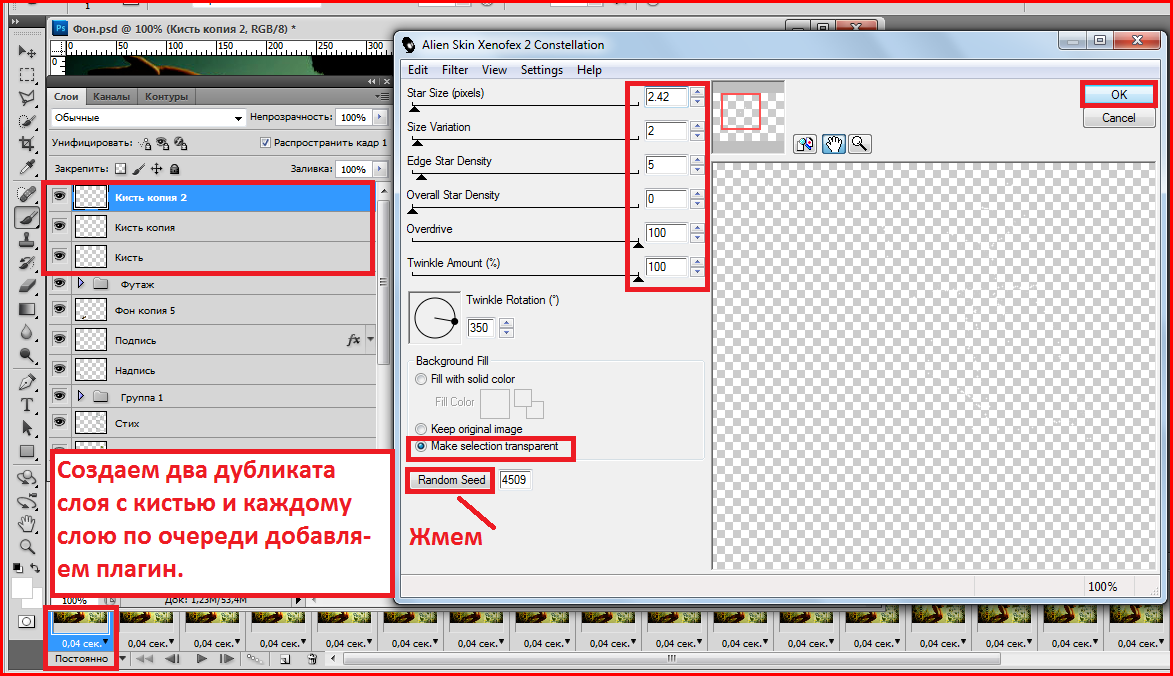
Task: Click the Cancel button
Action: (1118, 118)
